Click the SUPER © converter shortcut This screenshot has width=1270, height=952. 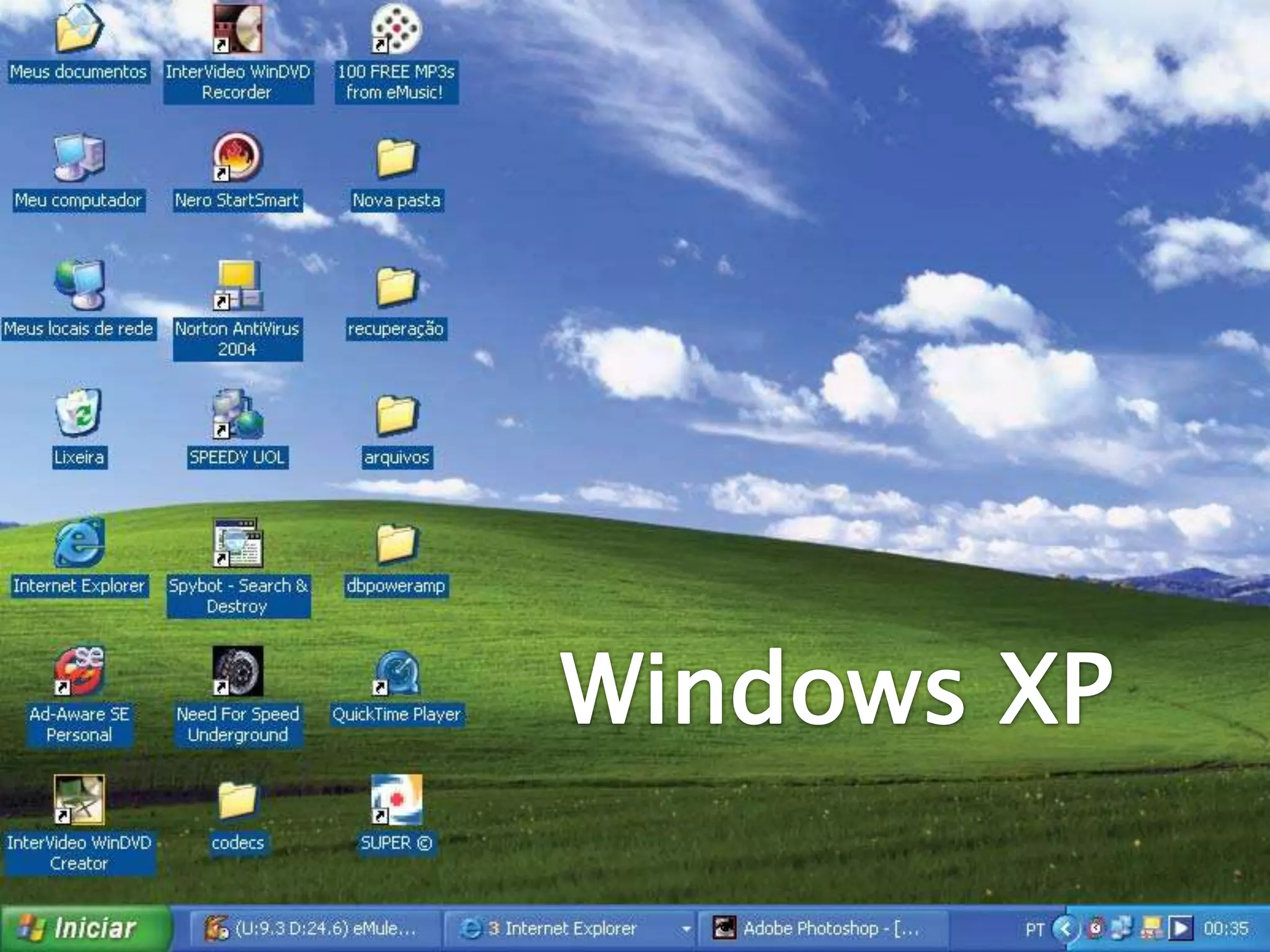click(396, 801)
